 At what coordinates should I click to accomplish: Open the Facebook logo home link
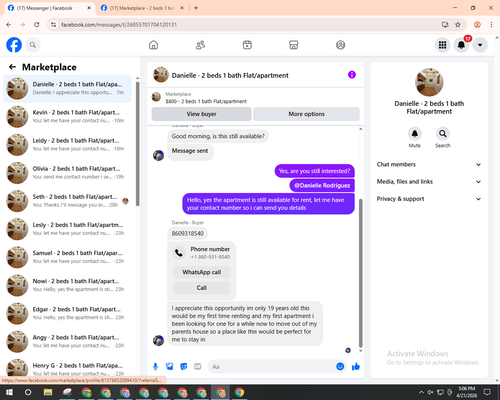tap(14, 45)
